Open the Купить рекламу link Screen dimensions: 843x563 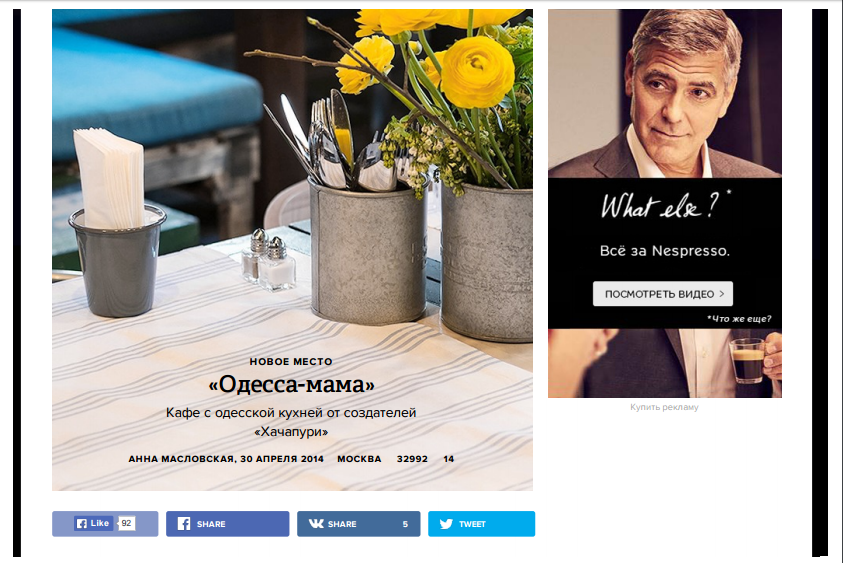(x=665, y=407)
